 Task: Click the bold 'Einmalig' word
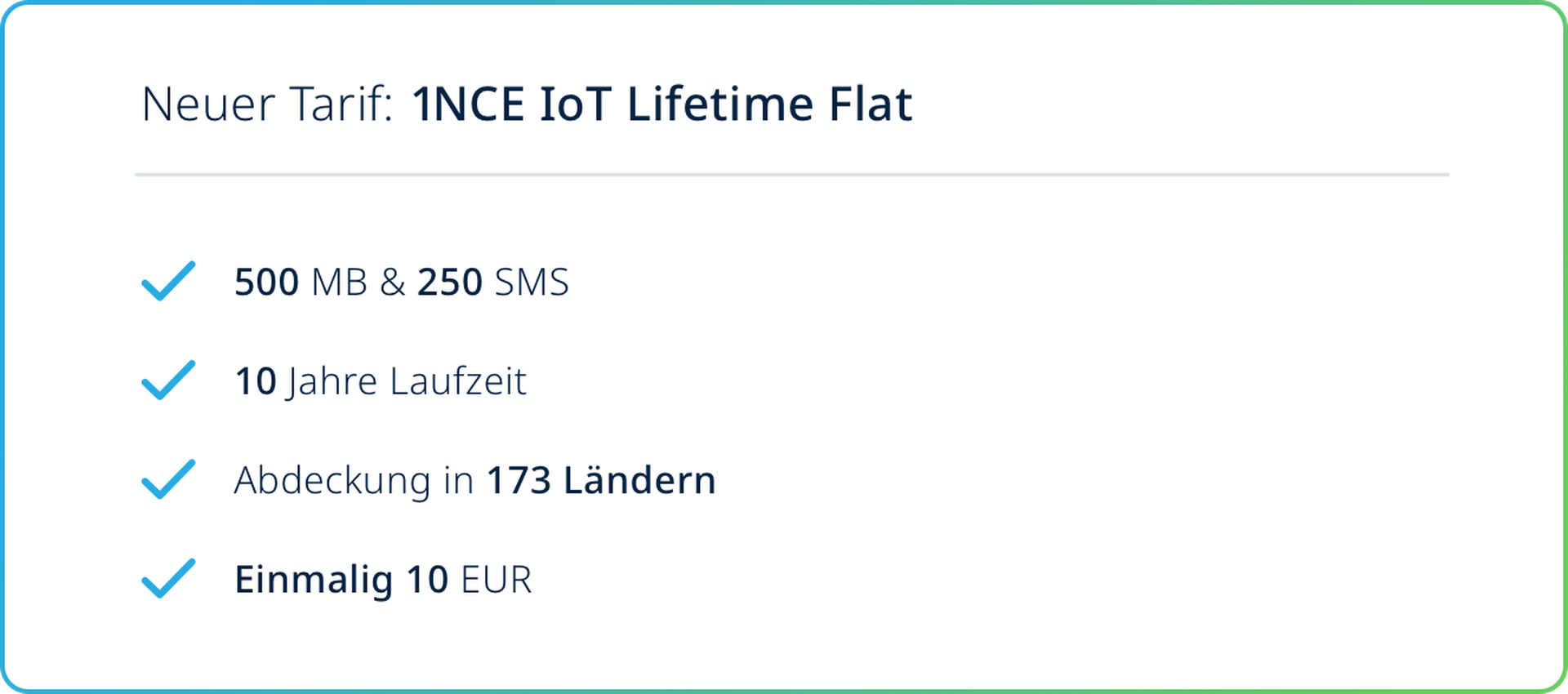[x=314, y=581]
